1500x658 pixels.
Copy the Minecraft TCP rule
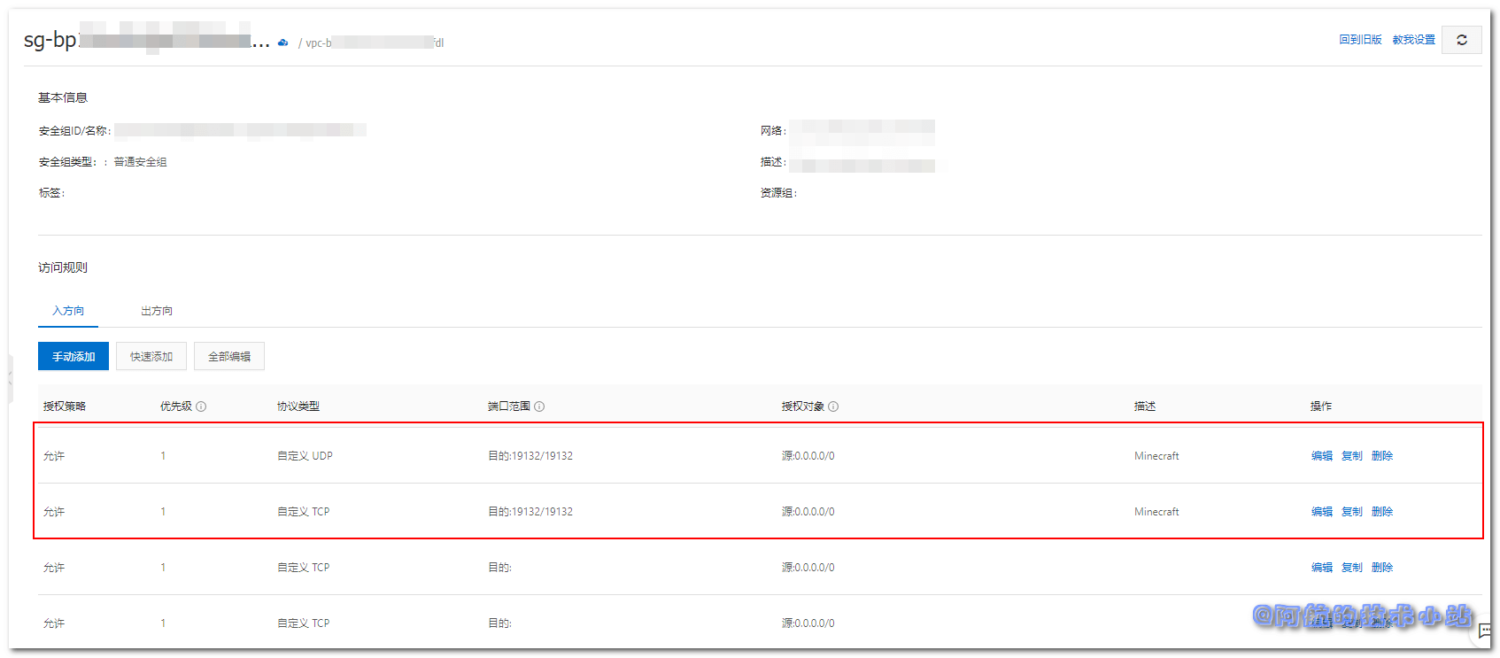[x=1351, y=511]
